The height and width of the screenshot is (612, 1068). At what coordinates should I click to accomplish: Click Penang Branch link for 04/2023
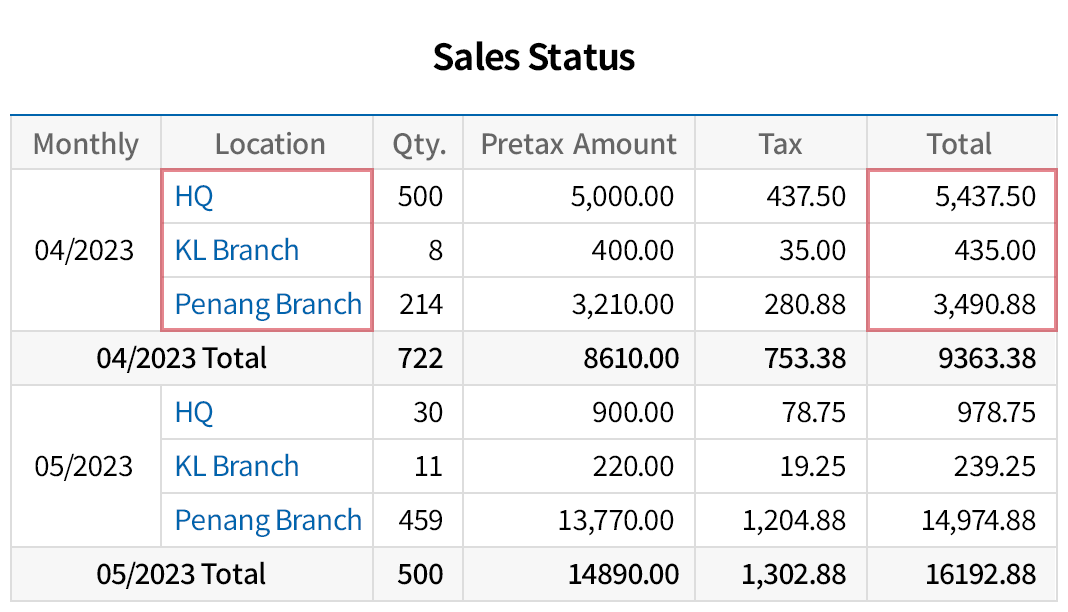click(x=268, y=304)
